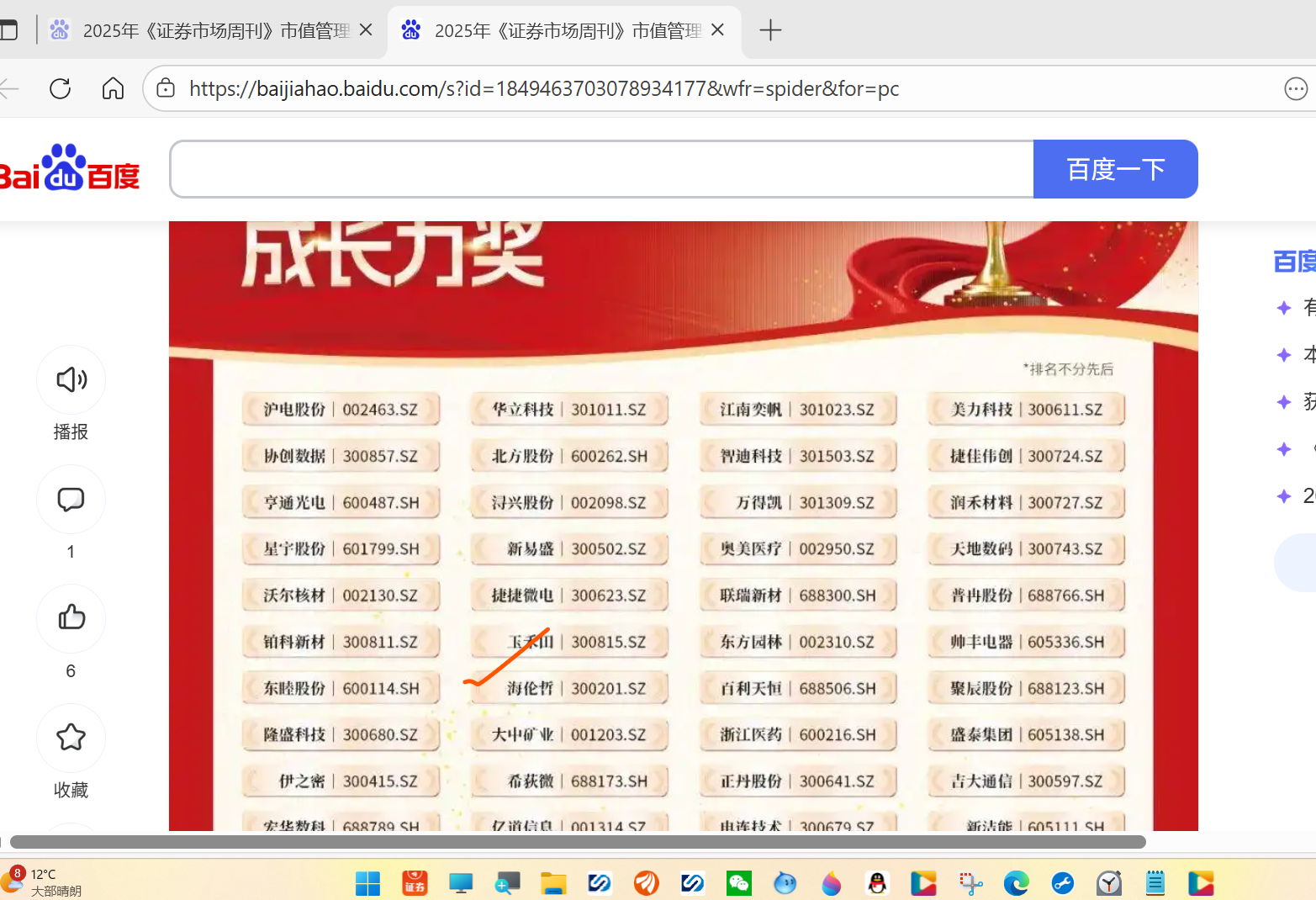Click the address bar URL

[x=544, y=88]
